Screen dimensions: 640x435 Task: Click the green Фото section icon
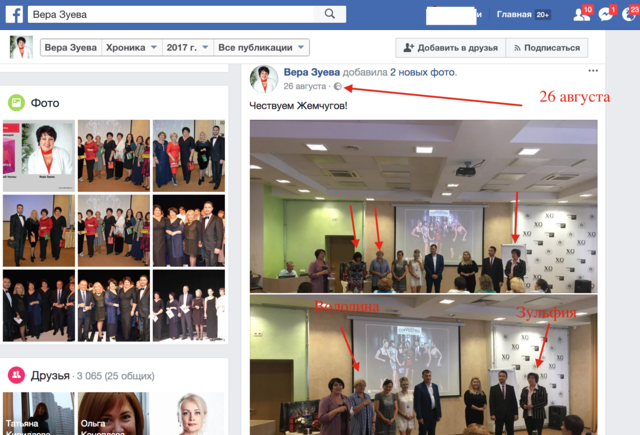click(16, 103)
